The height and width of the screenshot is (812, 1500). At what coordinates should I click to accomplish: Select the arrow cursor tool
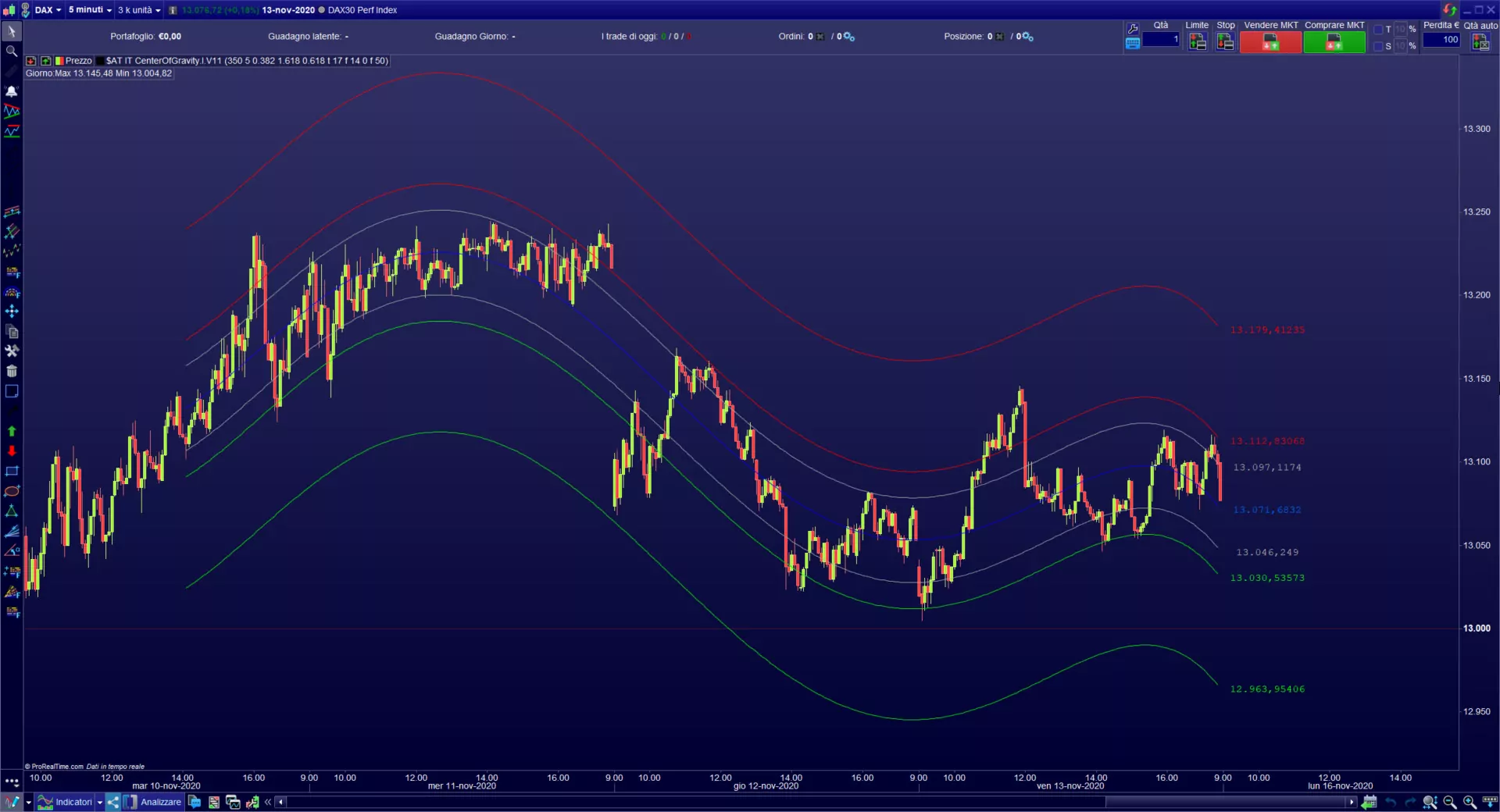[12, 31]
